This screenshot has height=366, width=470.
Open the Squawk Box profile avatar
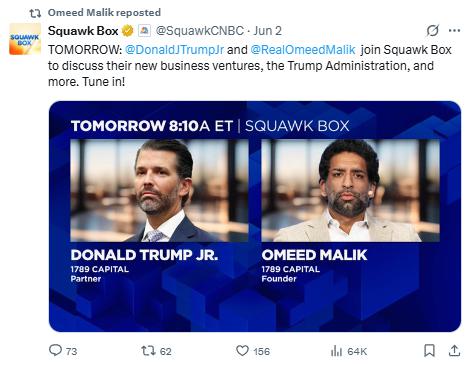tap(25, 39)
